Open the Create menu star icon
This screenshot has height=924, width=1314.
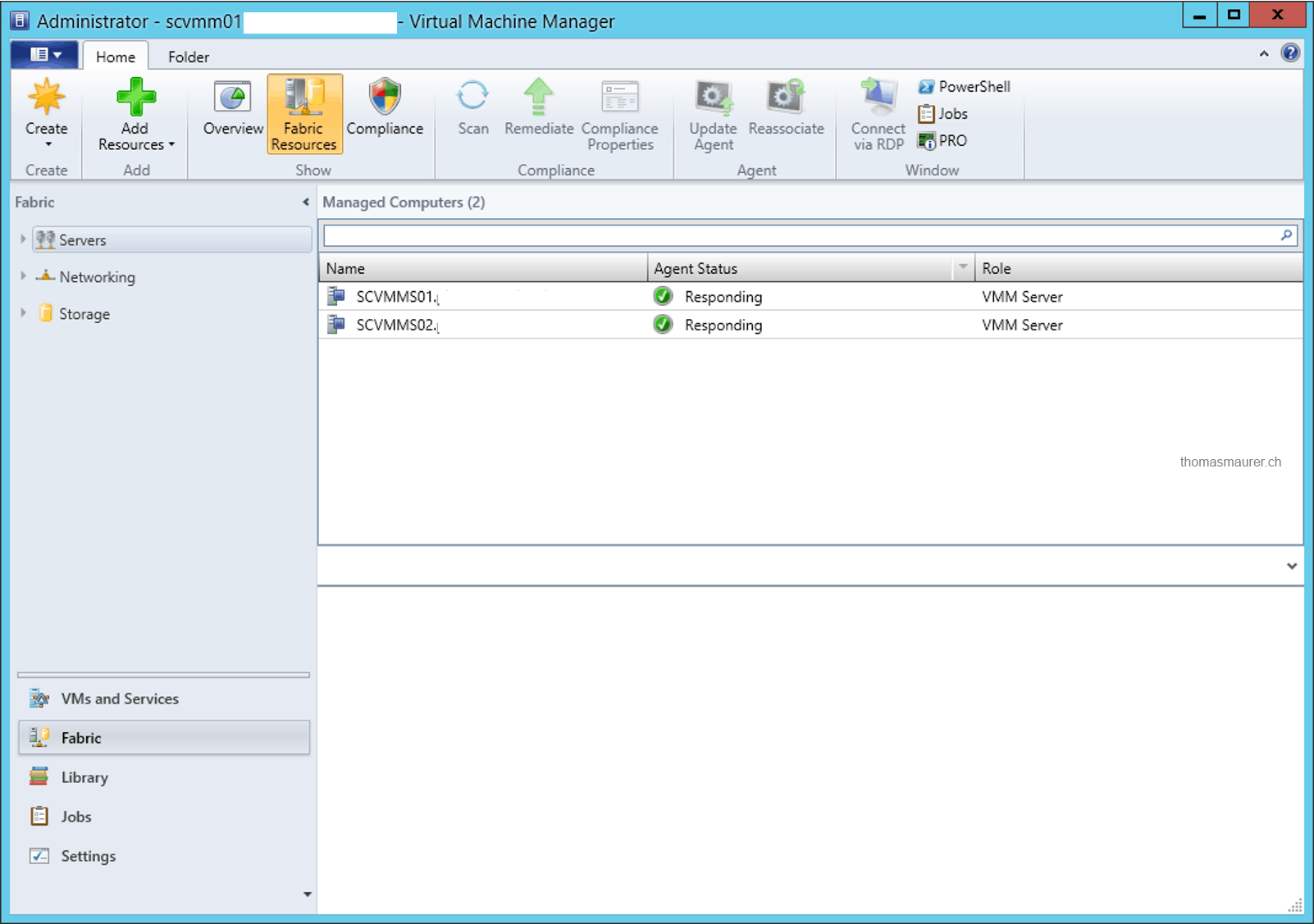[x=47, y=98]
